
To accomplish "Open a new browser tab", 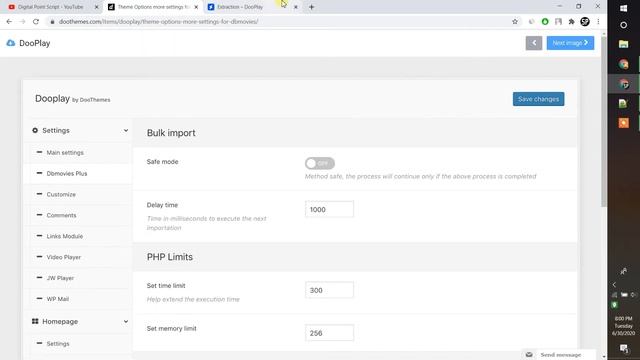I will click(311, 7).
